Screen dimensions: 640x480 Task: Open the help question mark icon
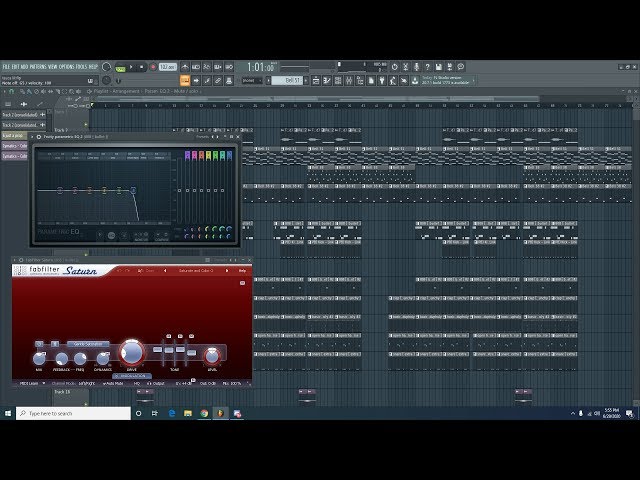(x=427, y=67)
